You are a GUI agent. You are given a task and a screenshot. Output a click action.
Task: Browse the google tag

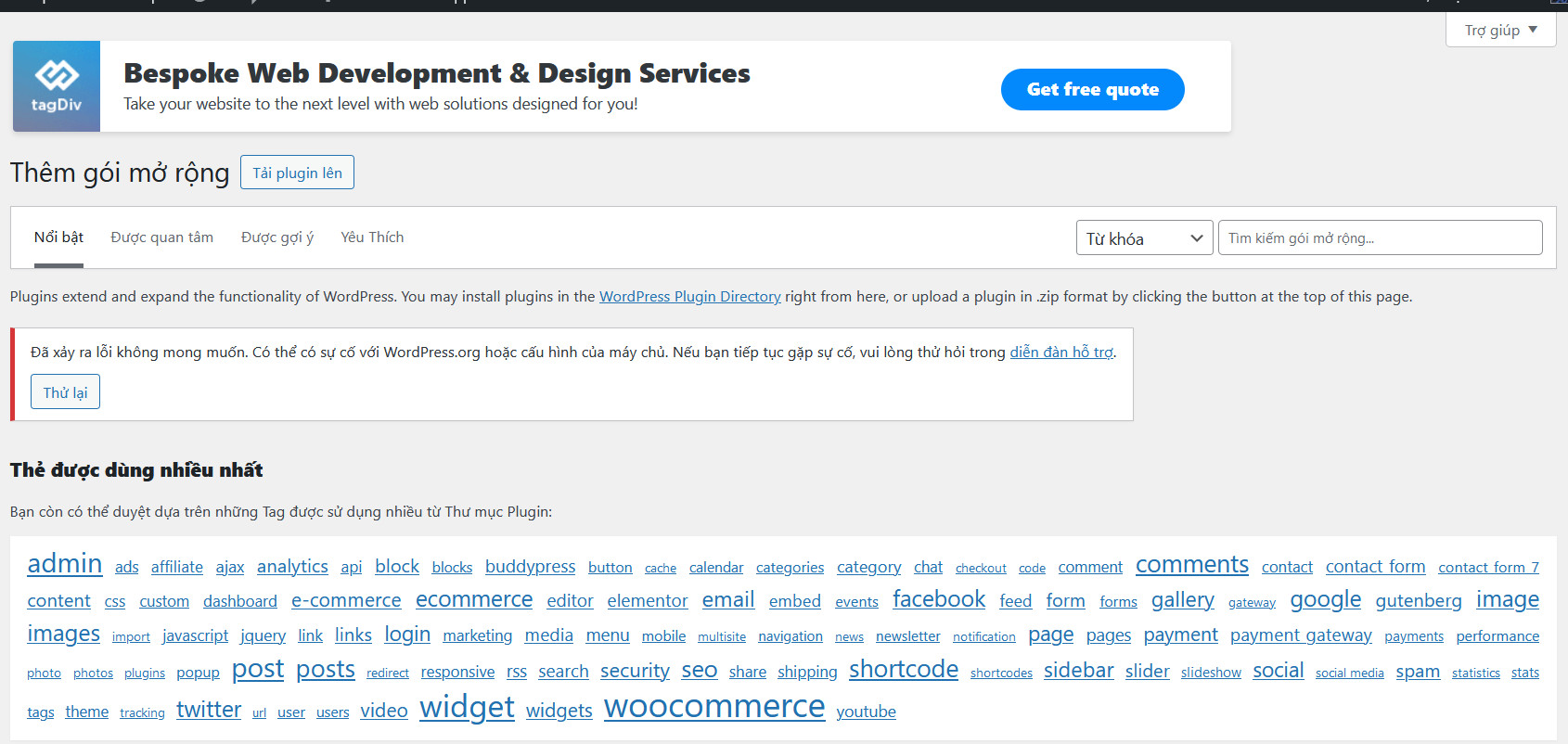1326,600
